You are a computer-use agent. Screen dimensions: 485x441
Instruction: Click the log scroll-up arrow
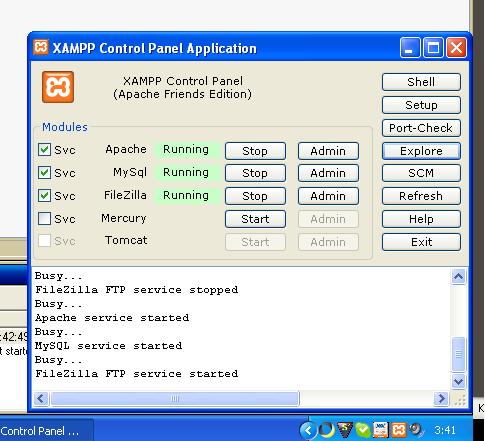[x=459, y=276]
